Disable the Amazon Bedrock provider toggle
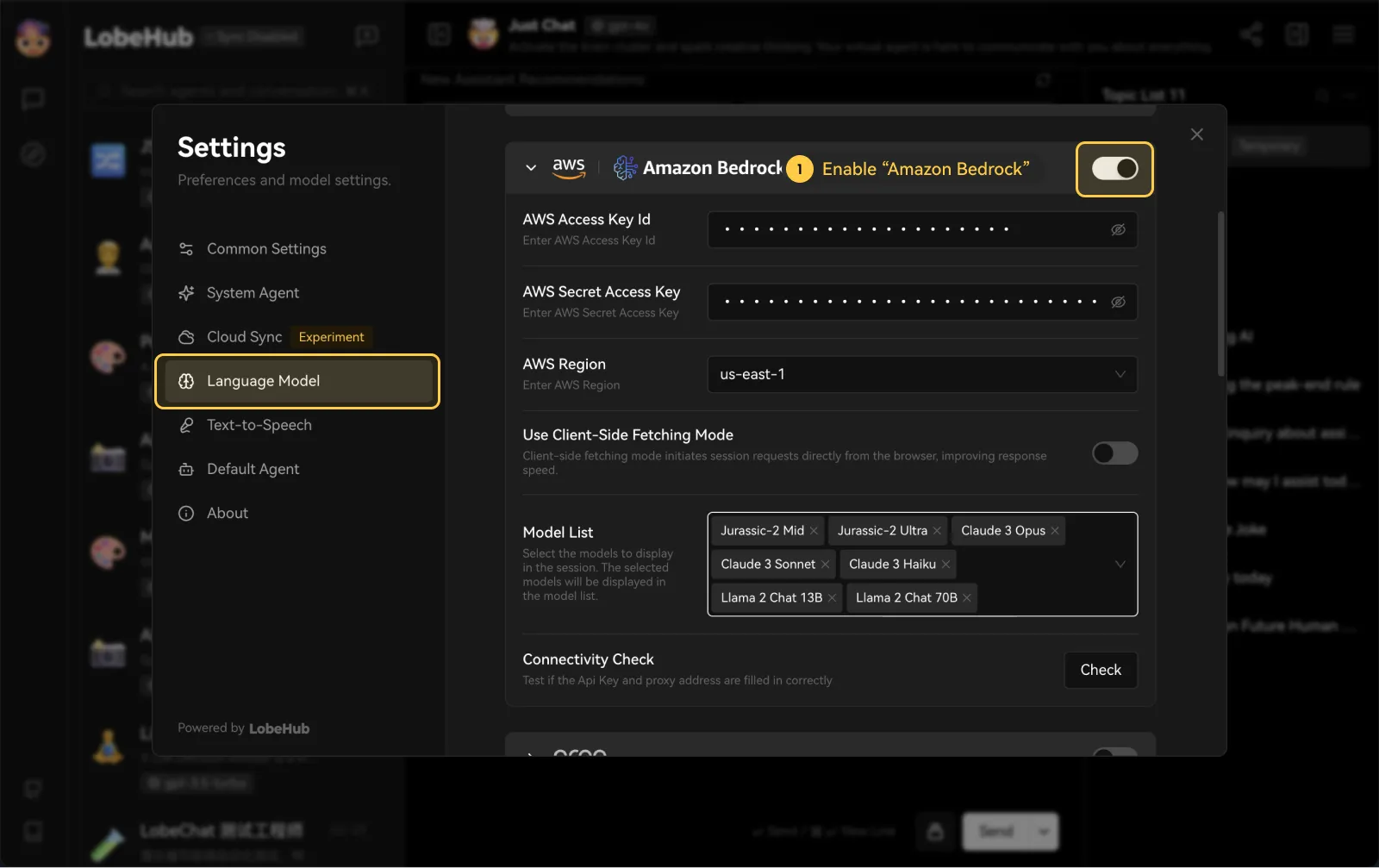Image resolution: width=1379 pixels, height=868 pixels. (1114, 169)
